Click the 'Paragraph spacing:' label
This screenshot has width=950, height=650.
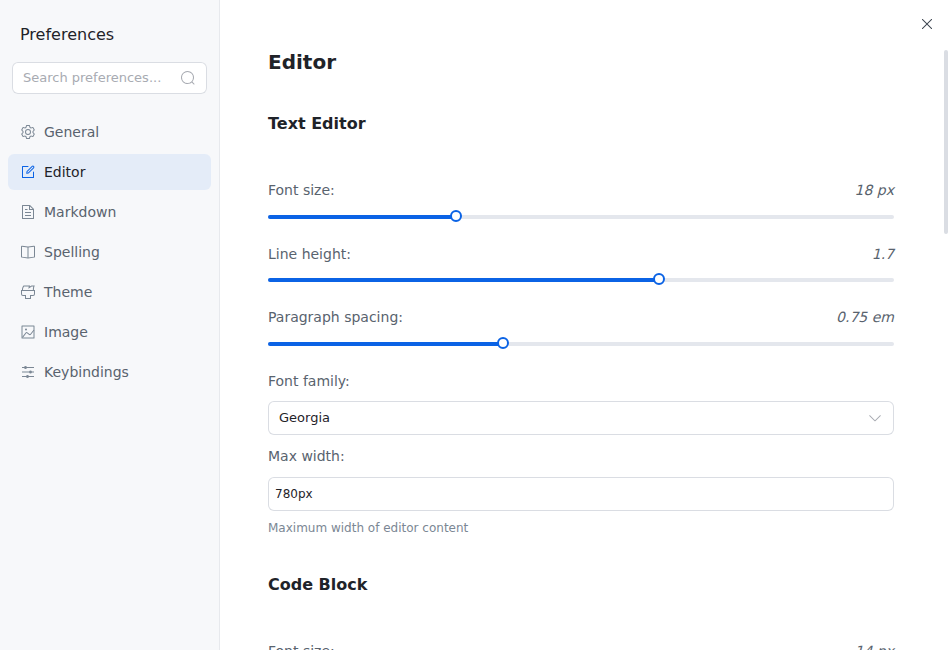[x=336, y=317]
